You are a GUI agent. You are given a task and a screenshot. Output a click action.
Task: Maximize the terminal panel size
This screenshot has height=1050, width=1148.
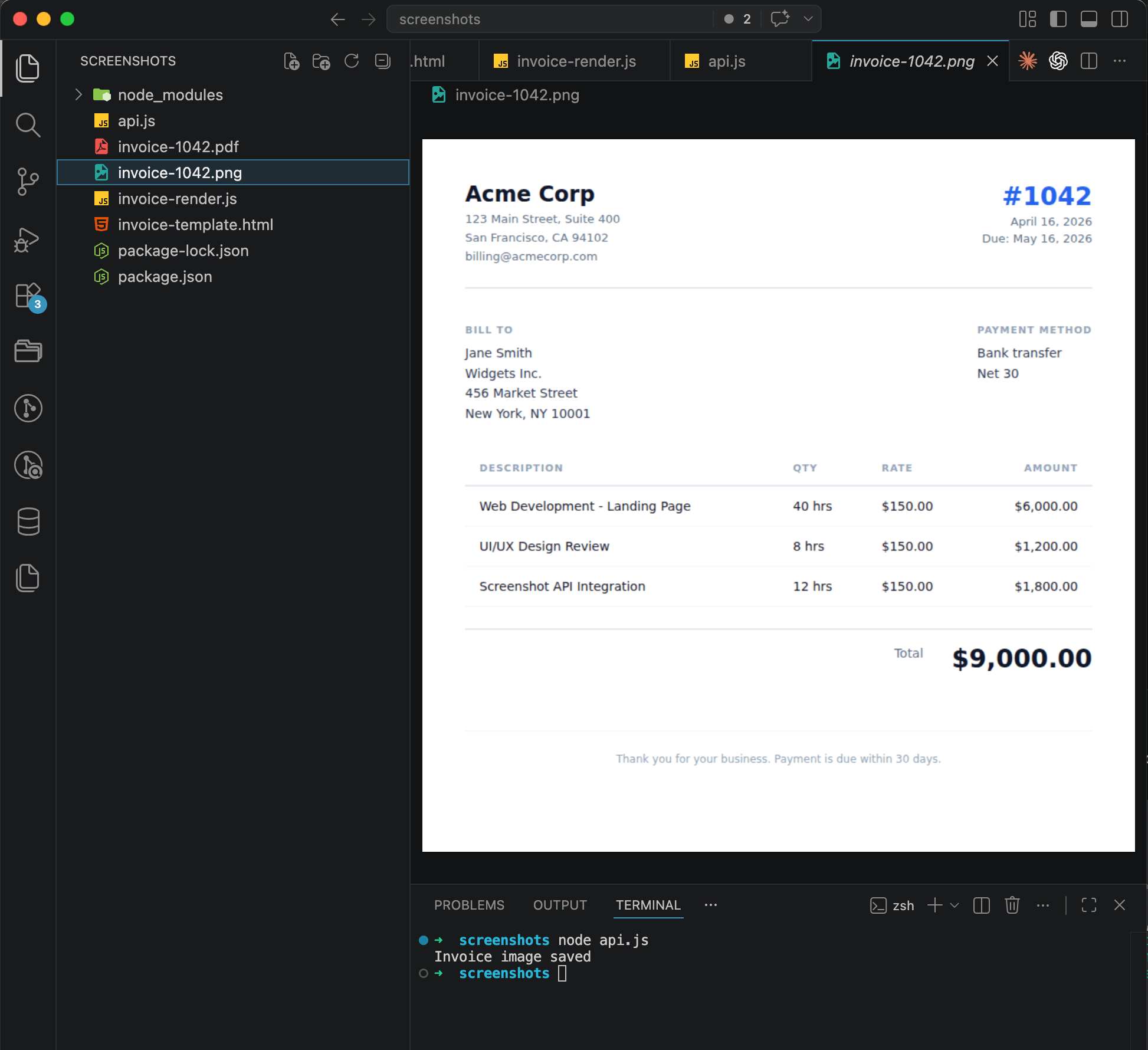[x=1088, y=905]
